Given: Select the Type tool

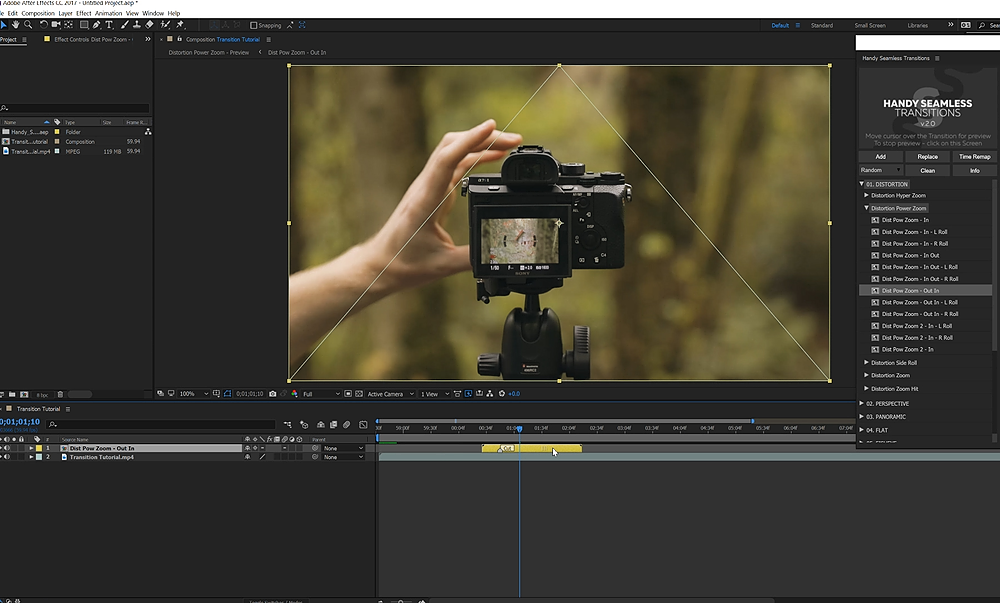Looking at the screenshot, I should click(x=109, y=25).
